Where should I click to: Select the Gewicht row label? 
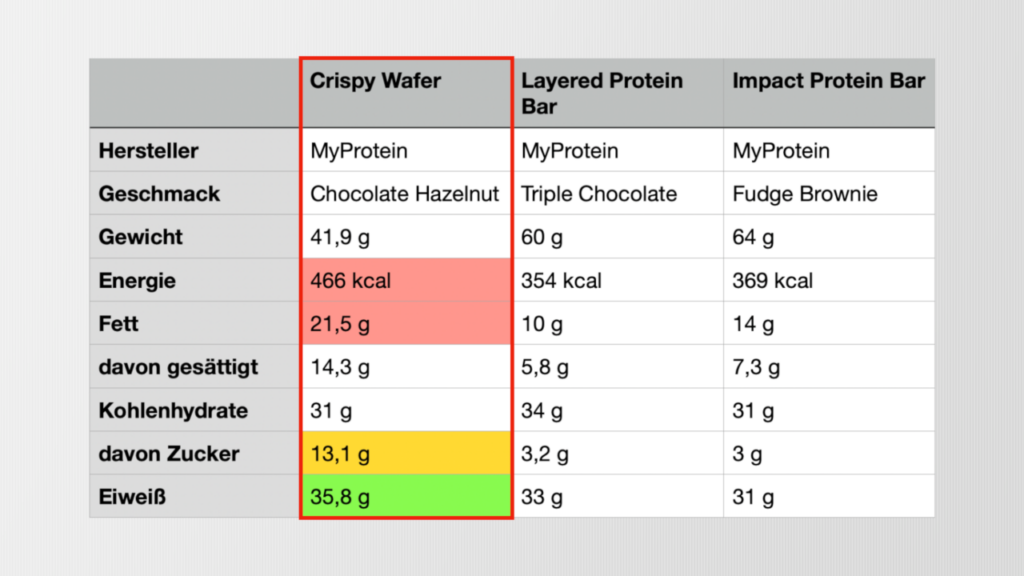195,236
